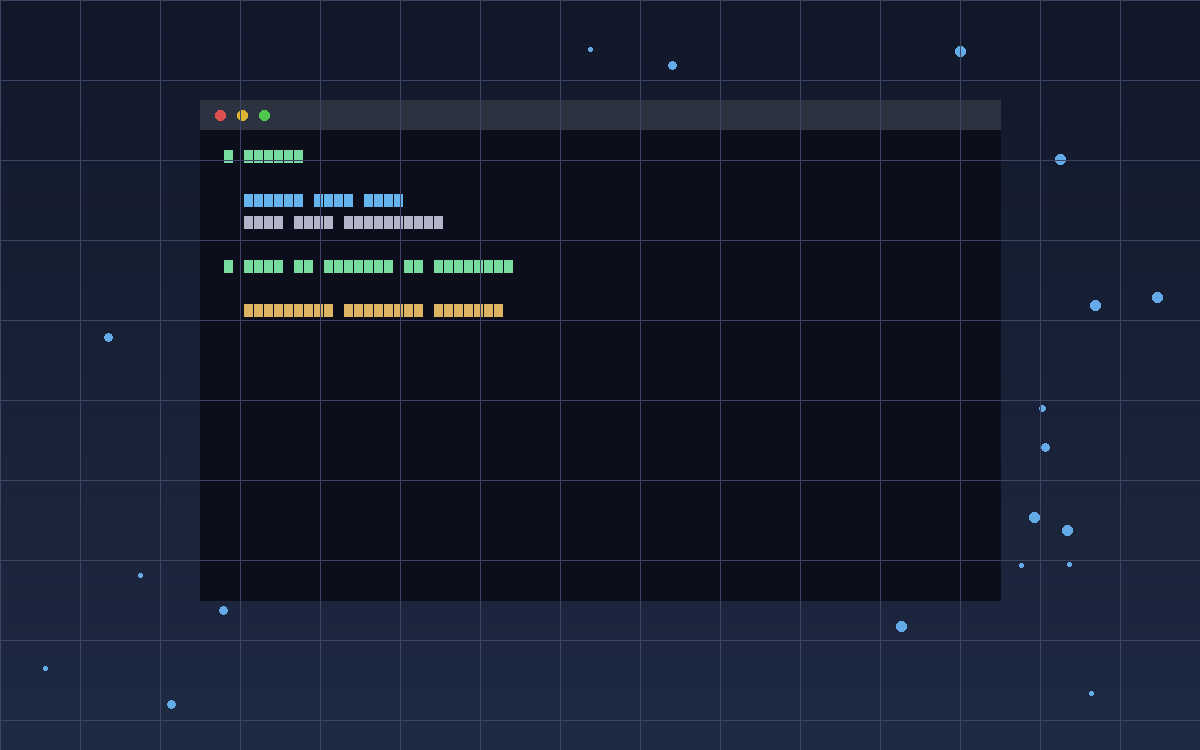Select middle word of blue output line
The height and width of the screenshot is (750, 1200).
point(333,200)
